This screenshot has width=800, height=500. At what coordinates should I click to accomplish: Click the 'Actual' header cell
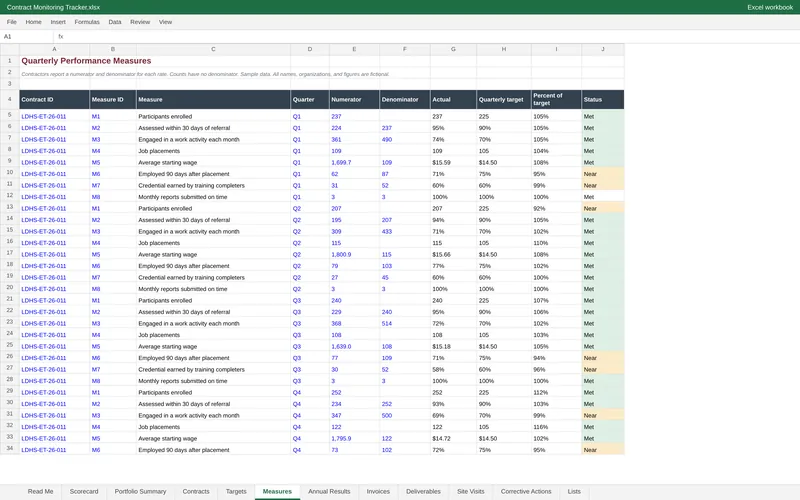[453, 99]
